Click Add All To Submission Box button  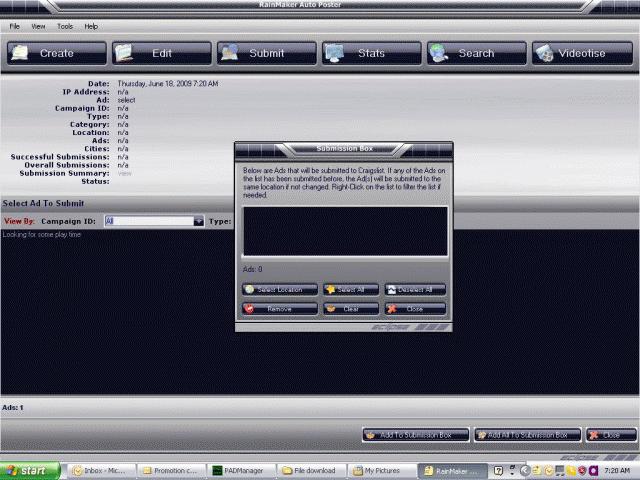[527, 435]
